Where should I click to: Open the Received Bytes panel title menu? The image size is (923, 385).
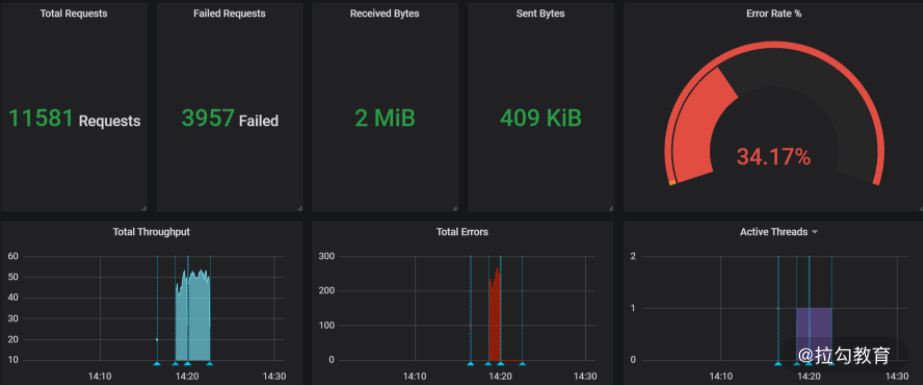click(384, 13)
